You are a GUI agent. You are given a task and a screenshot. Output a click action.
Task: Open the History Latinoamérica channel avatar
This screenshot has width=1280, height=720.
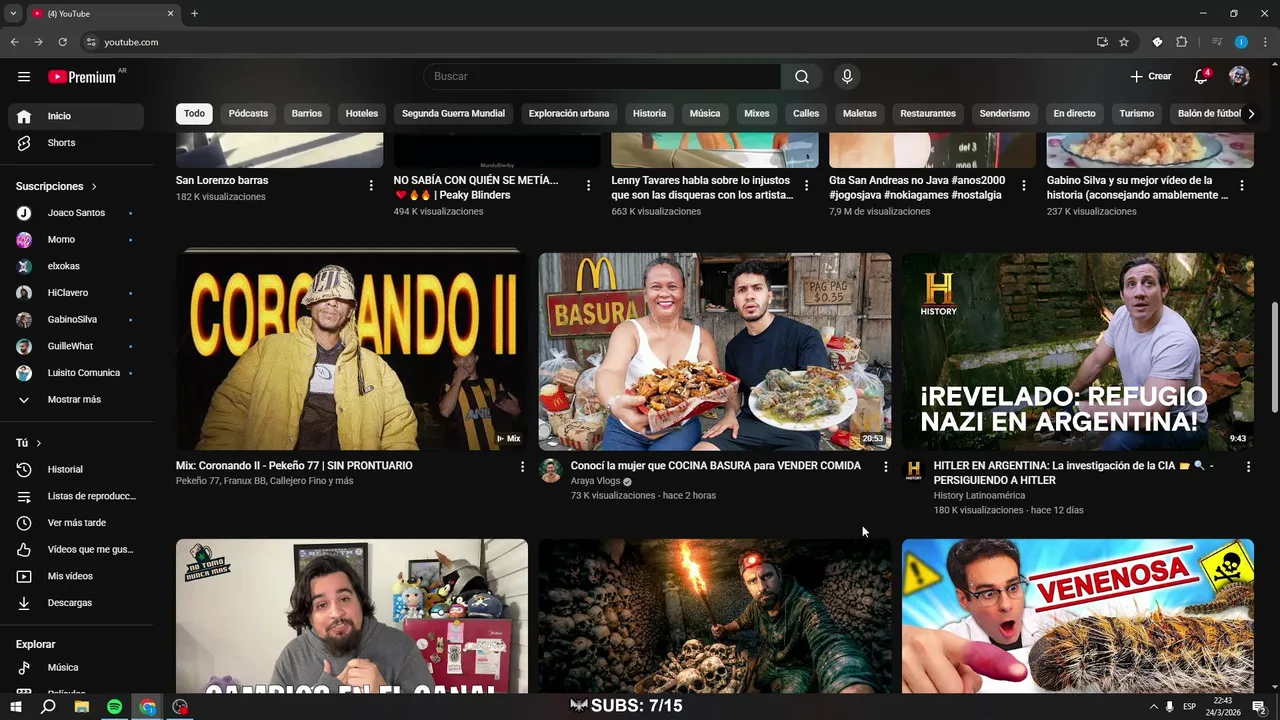click(x=914, y=471)
